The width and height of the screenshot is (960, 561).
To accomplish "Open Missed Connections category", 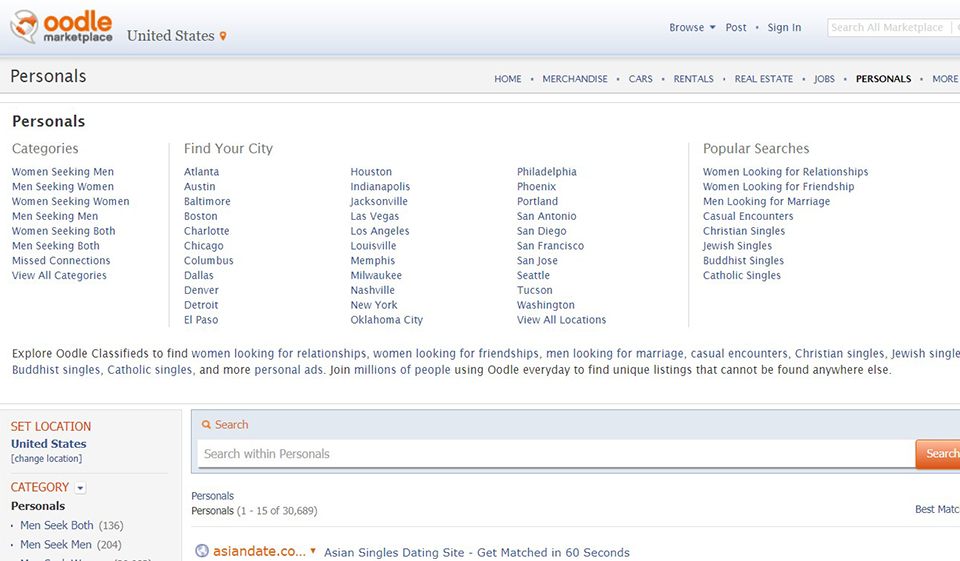I will pos(61,260).
